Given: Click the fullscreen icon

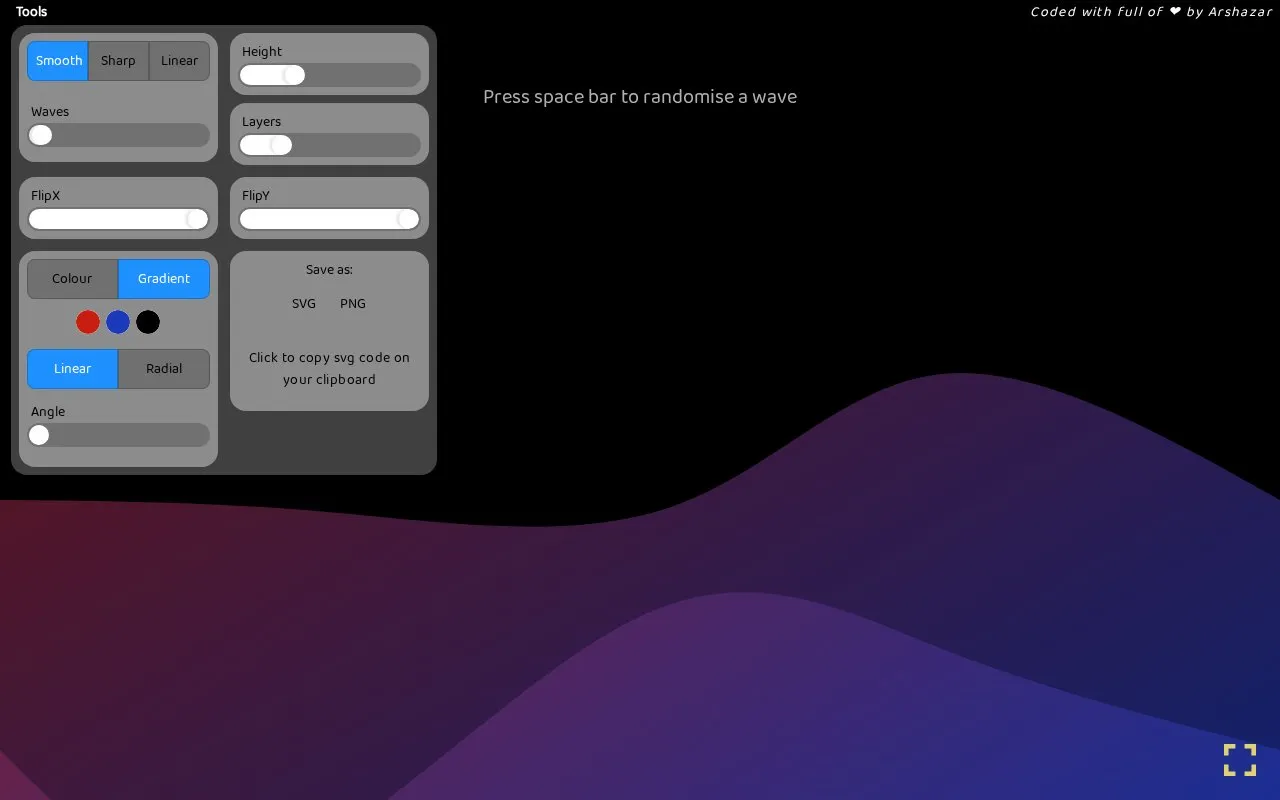Looking at the screenshot, I should tap(1240, 760).
